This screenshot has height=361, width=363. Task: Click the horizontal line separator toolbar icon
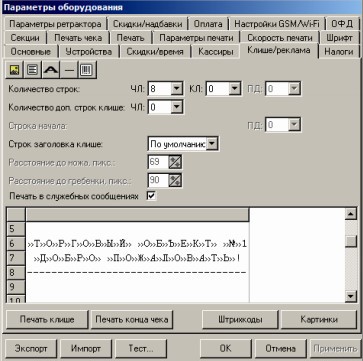69,70
